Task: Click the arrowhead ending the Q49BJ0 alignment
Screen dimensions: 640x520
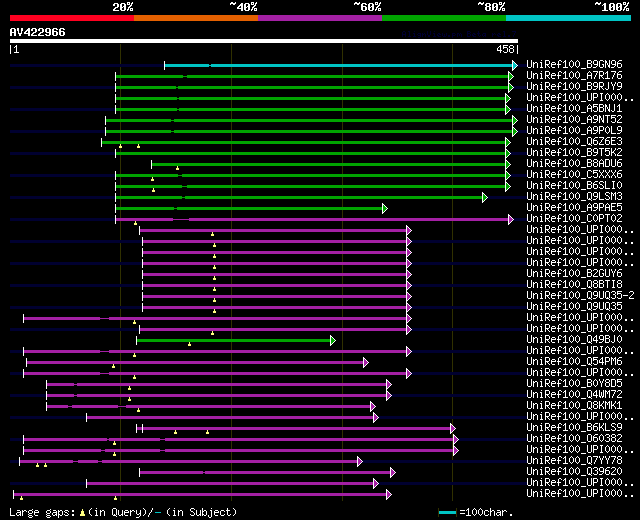Action: point(333,340)
